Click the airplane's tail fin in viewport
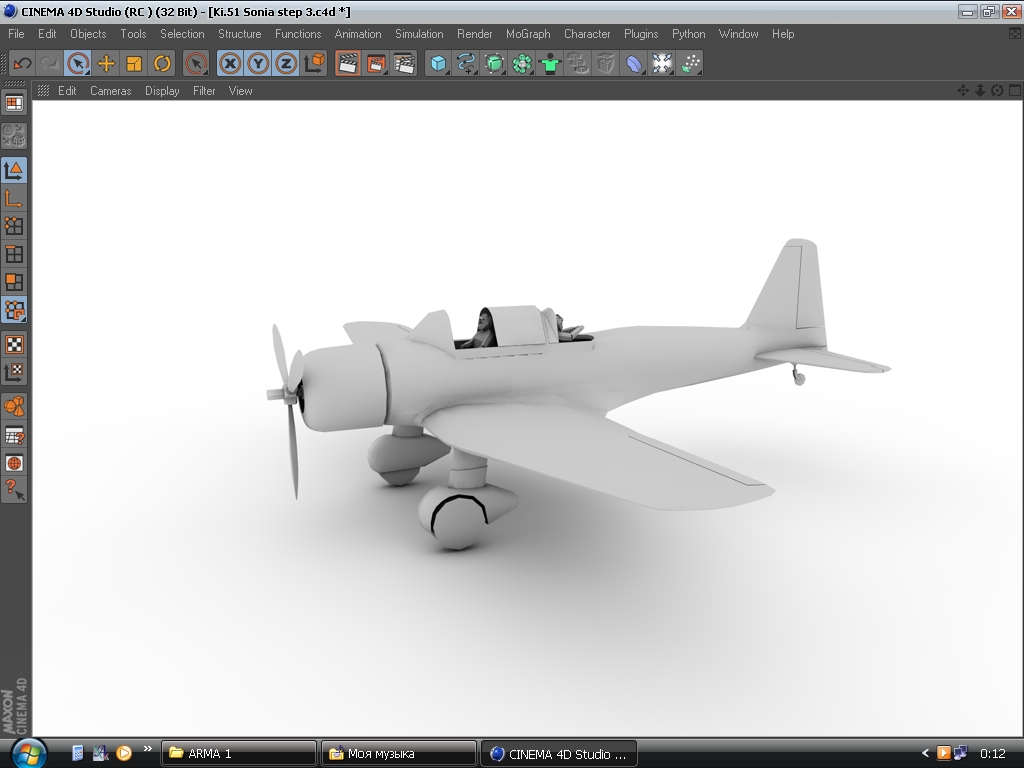This screenshot has height=768, width=1024. point(790,287)
